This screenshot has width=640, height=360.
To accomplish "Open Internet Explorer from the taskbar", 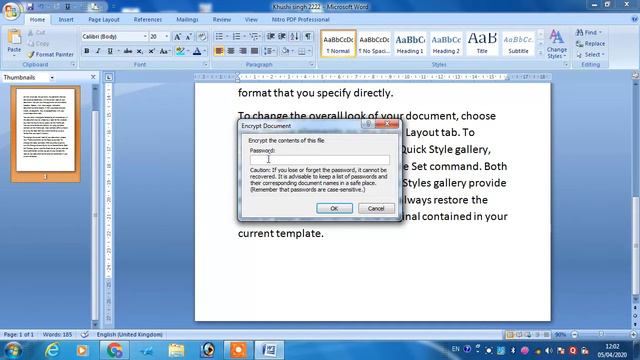I will [53, 350].
